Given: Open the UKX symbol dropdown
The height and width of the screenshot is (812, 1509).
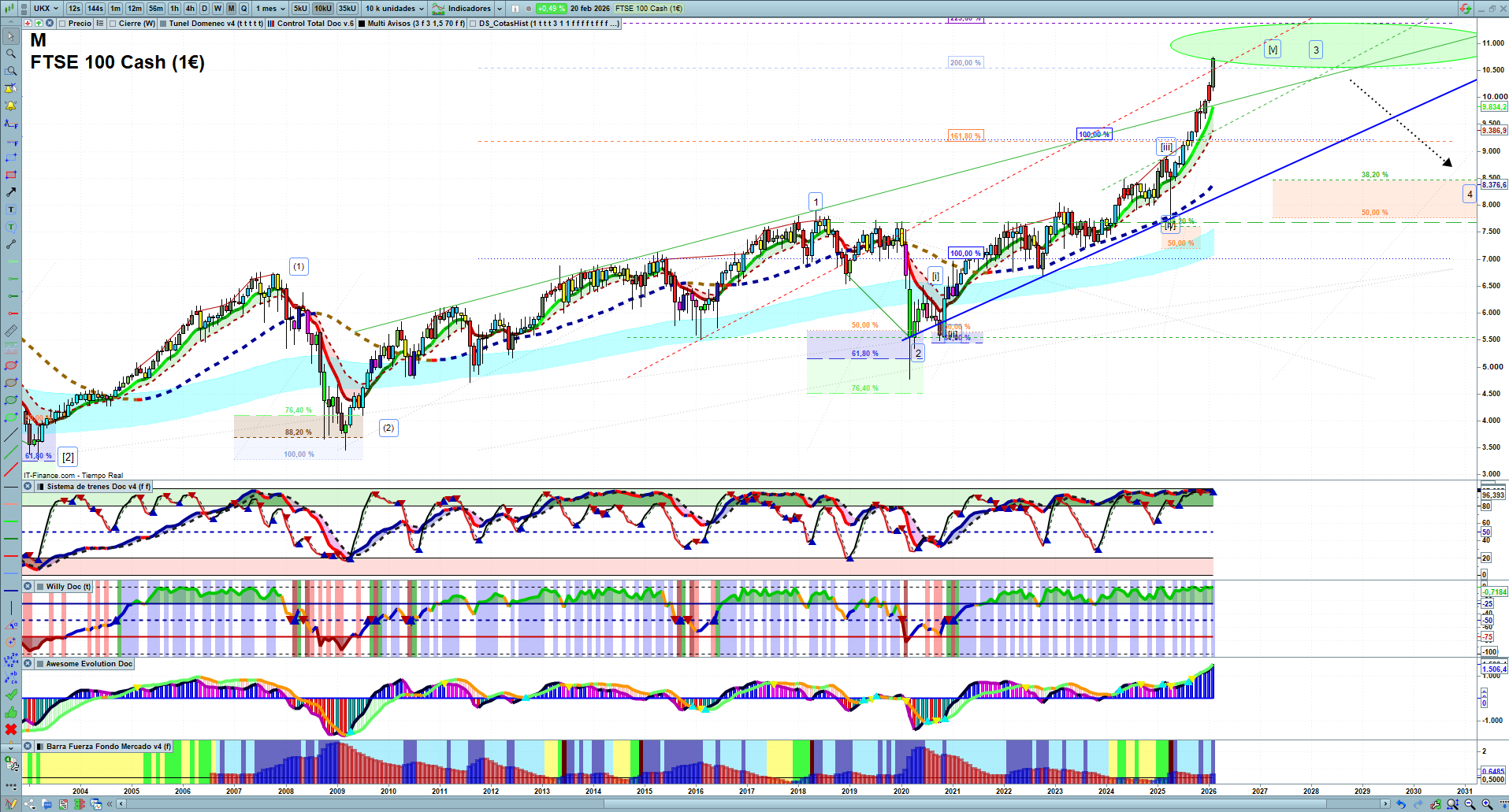Looking at the screenshot, I should (x=46, y=9).
